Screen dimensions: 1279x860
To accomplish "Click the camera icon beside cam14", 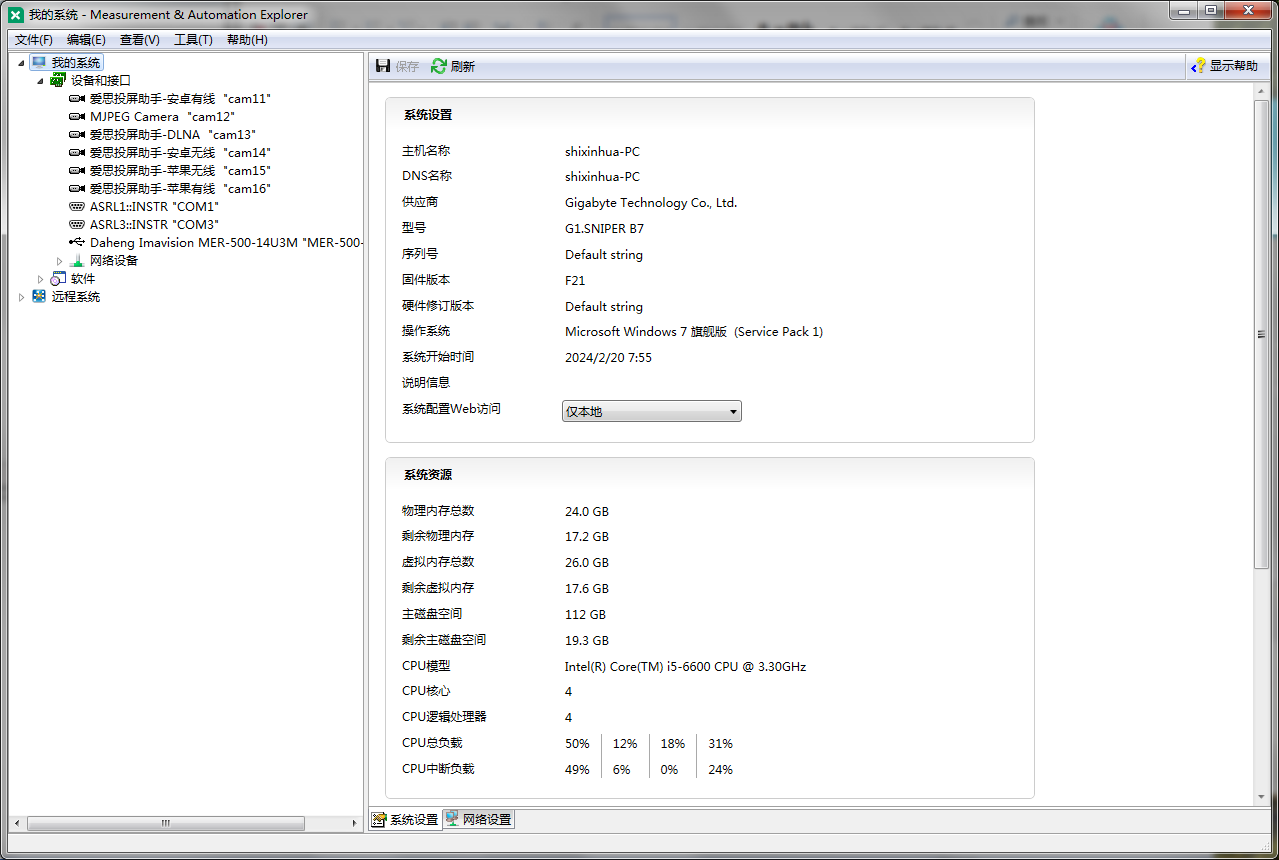I will (77, 153).
